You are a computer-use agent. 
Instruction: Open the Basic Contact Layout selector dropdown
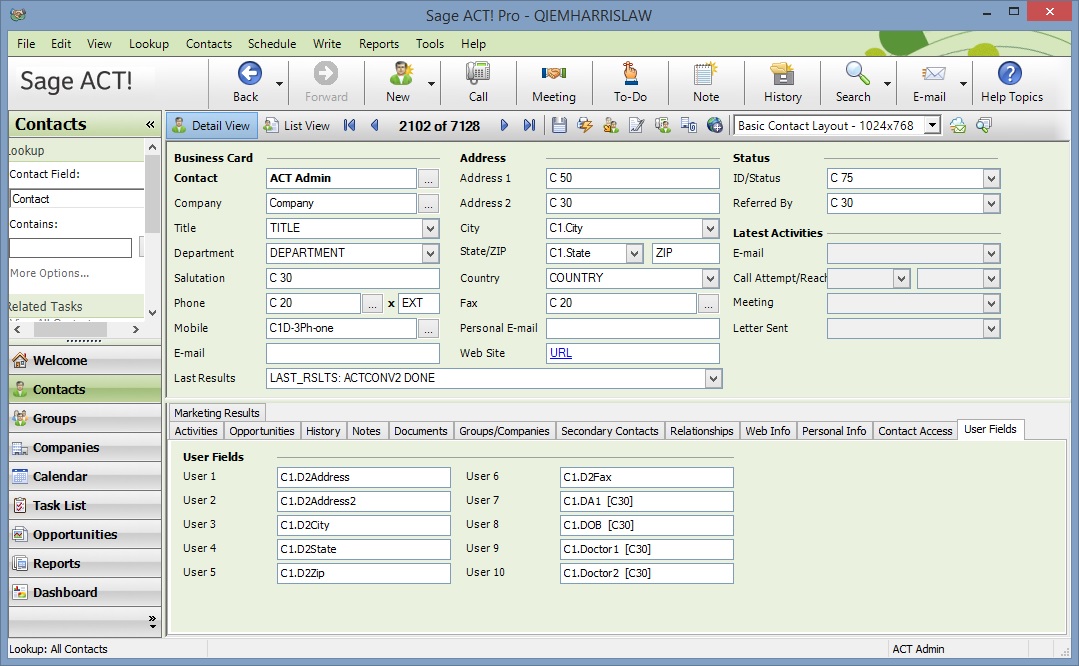click(932, 125)
